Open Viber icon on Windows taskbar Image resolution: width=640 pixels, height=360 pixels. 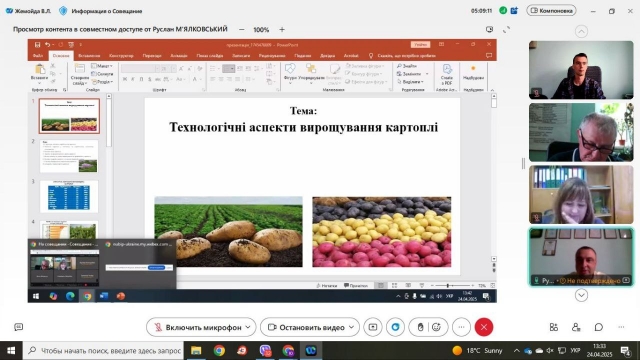[x=265, y=351]
